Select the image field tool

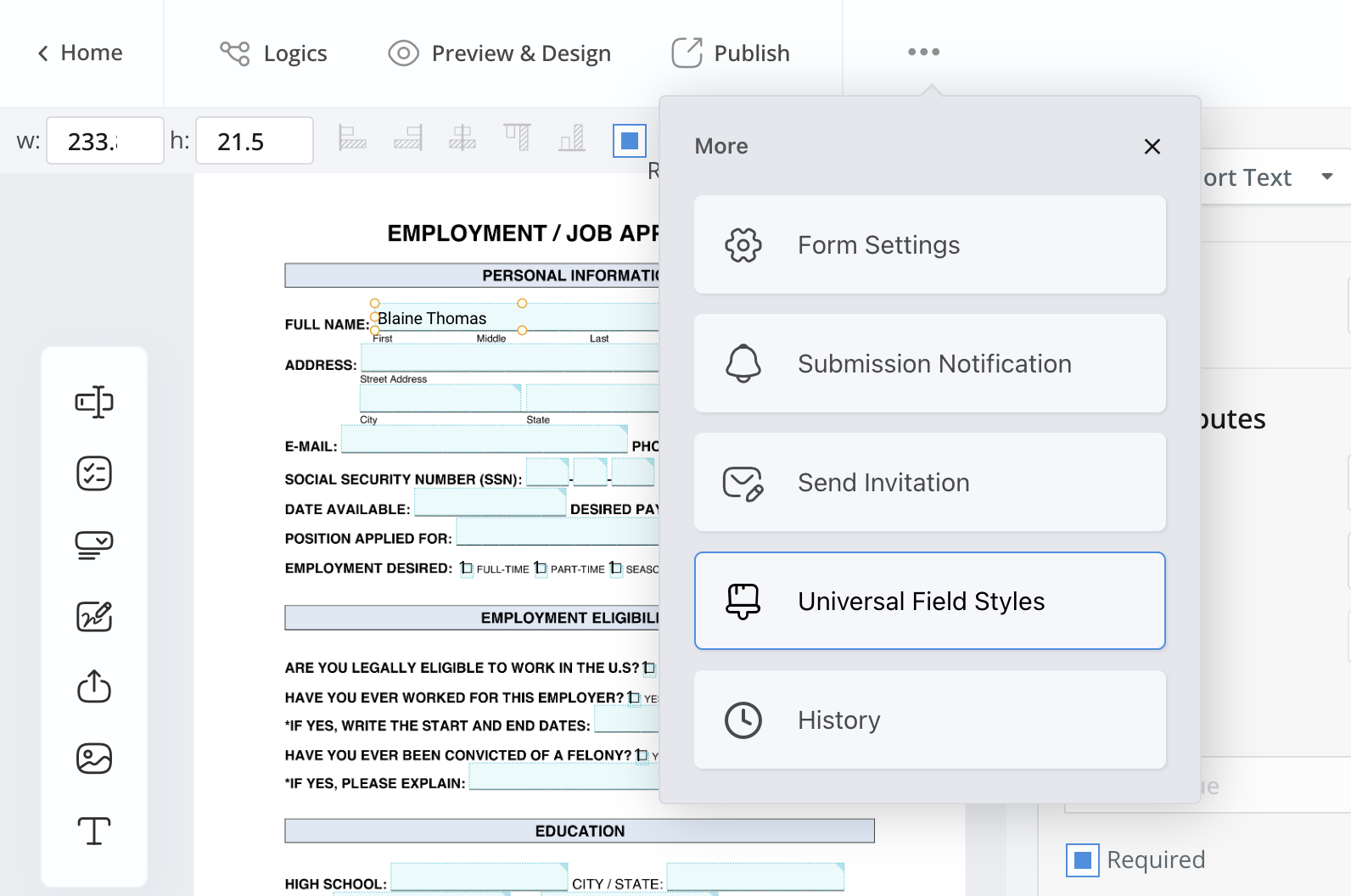pyautogui.click(x=94, y=759)
